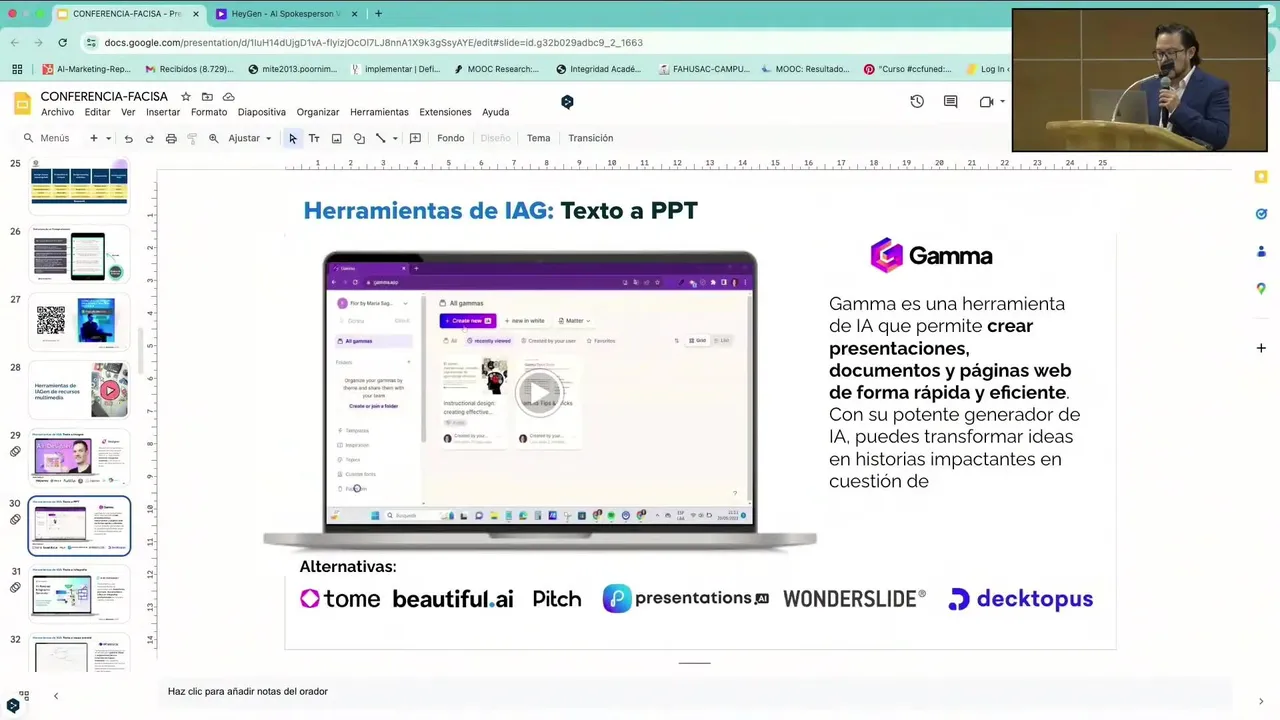Select slide 31 thumbnail
Viewport: 1280px width, 720px height.
coord(79,593)
